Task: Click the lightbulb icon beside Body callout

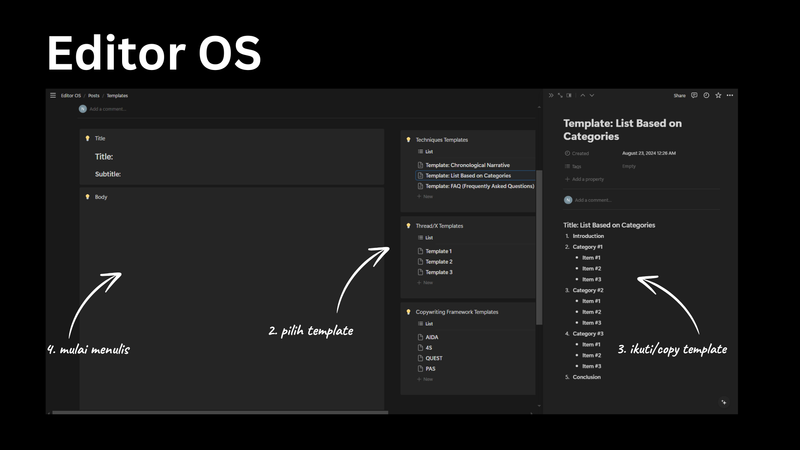Action: click(x=87, y=197)
